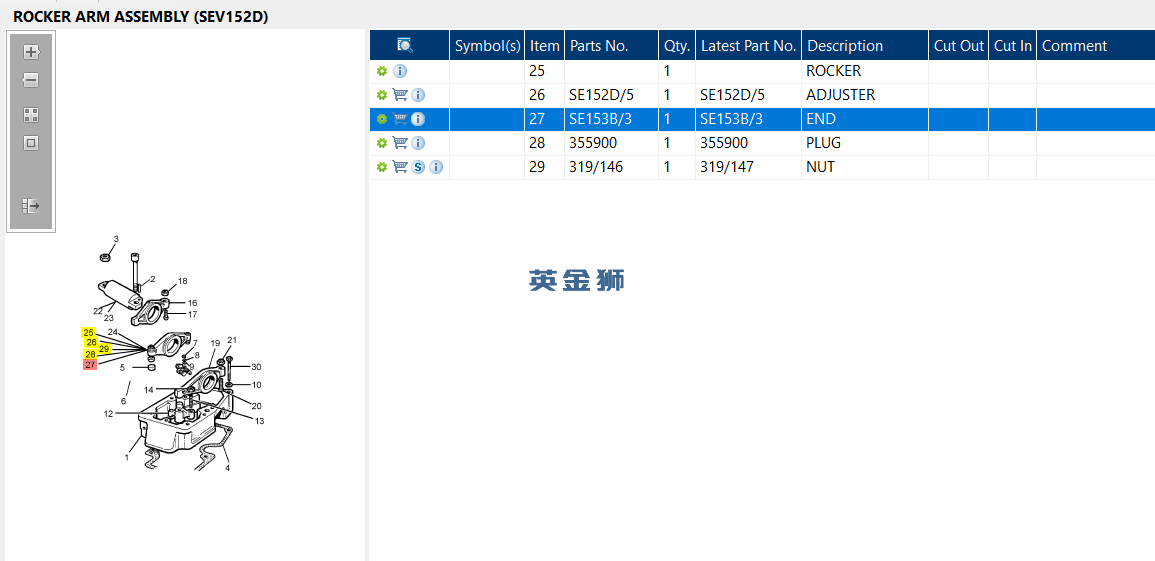Click callout 17 in the diagram

(x=192, y=314)
